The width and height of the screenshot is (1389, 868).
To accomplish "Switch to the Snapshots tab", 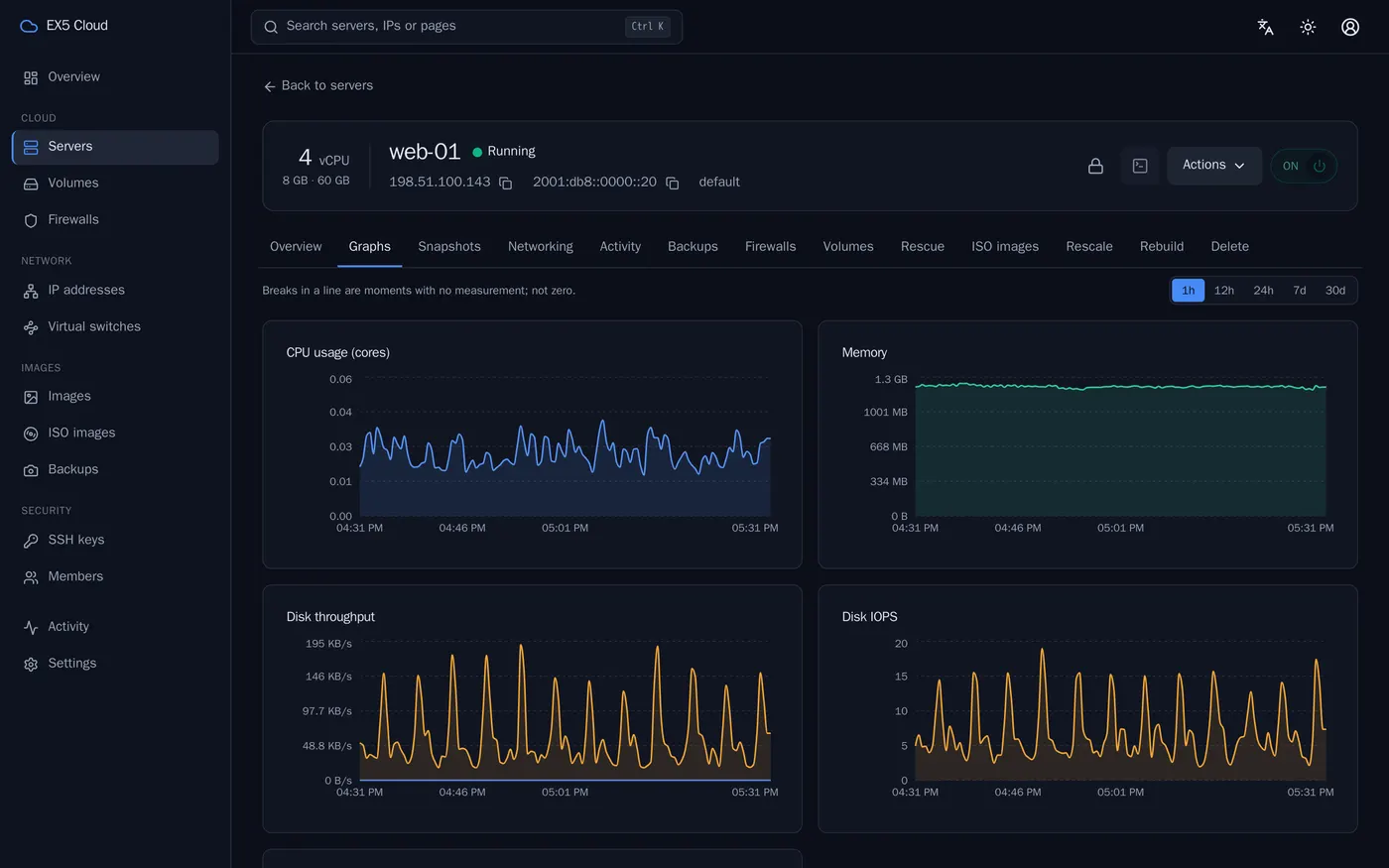I will coord(449,247).
